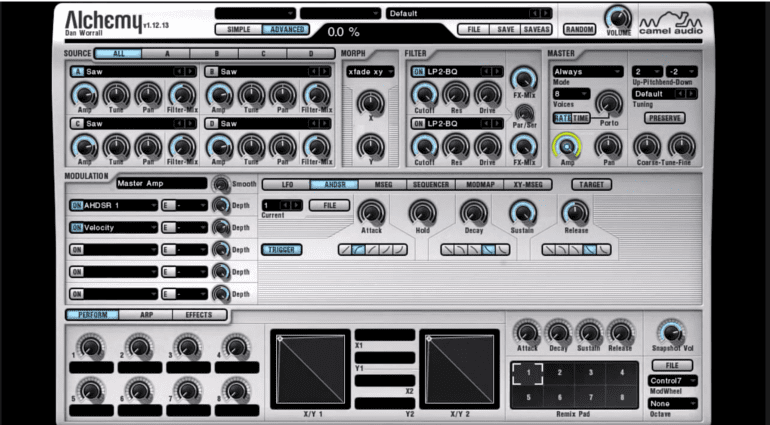Toggle second LP2-BQ filter ON
Screen dimensions: 770x425
pyautogui.click(x=418, y=124)
